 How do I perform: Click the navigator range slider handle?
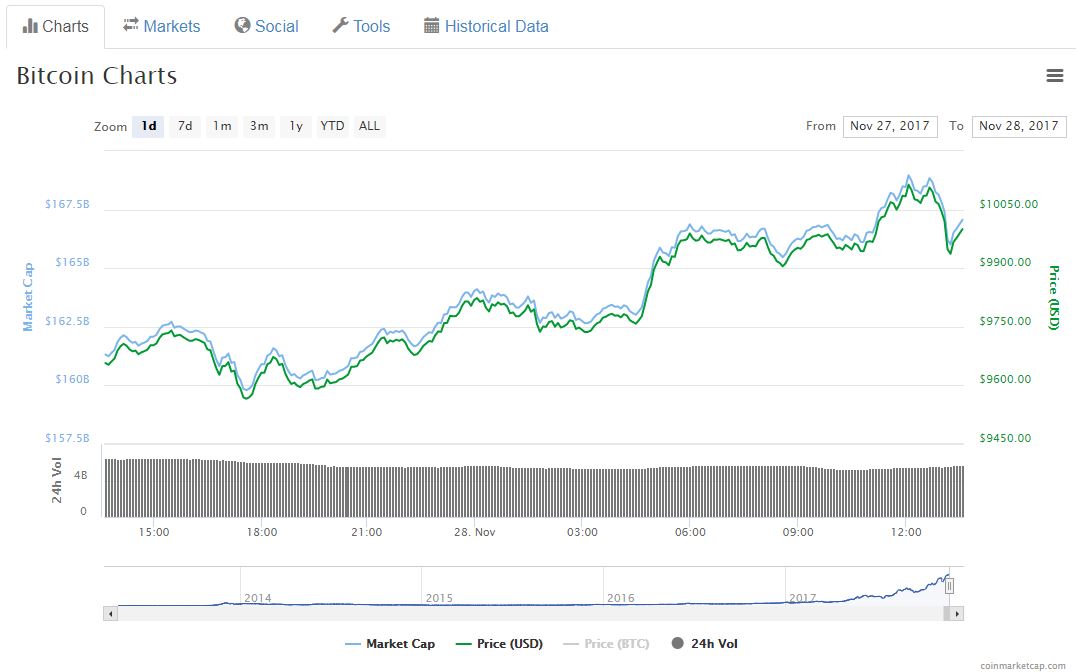(x=950, y=586)
